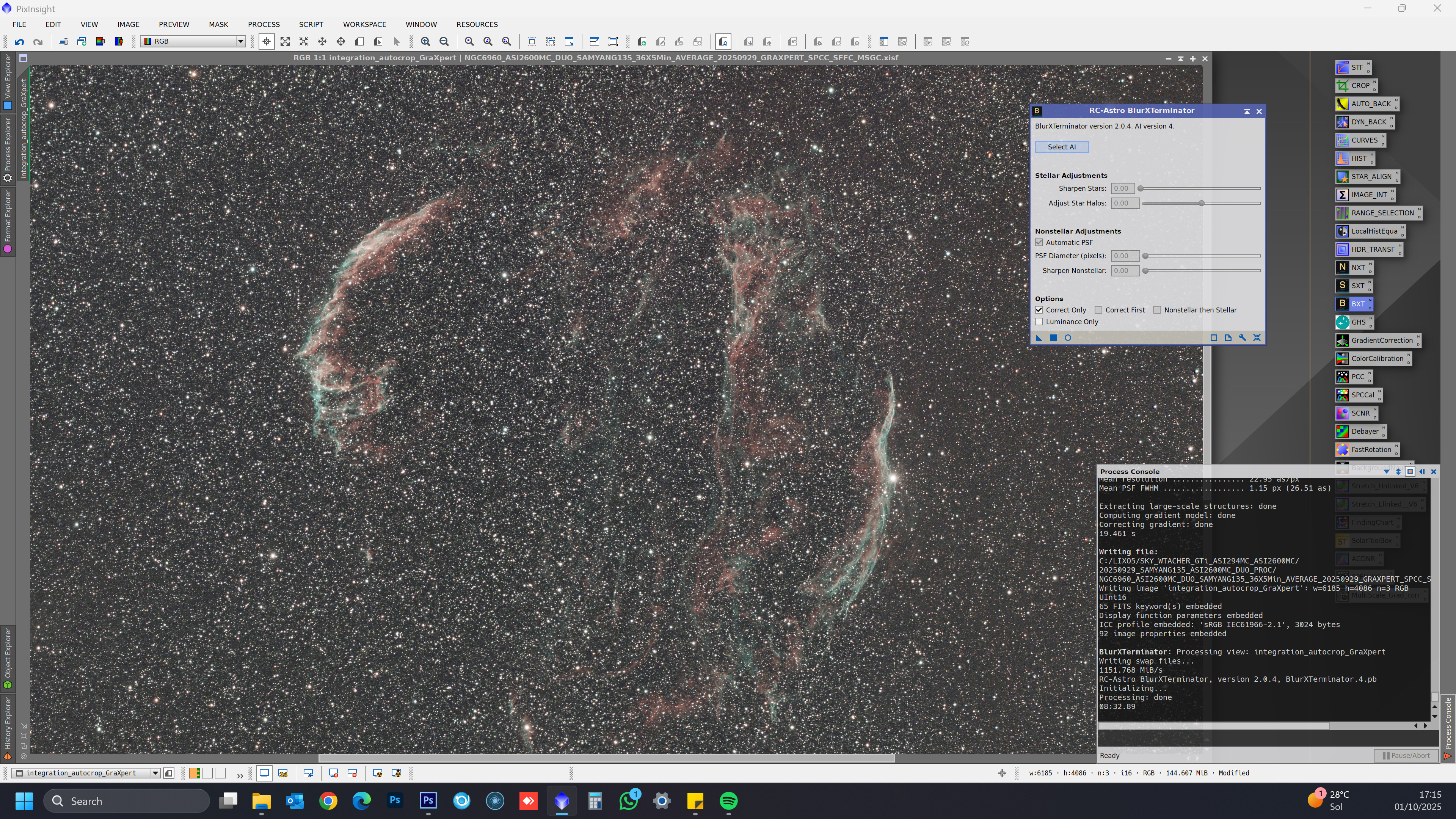The height and width of the screenshot is (819, 1456).
Task: Shade the BlurXTerminator window title bar
Action: (1246, 111)
